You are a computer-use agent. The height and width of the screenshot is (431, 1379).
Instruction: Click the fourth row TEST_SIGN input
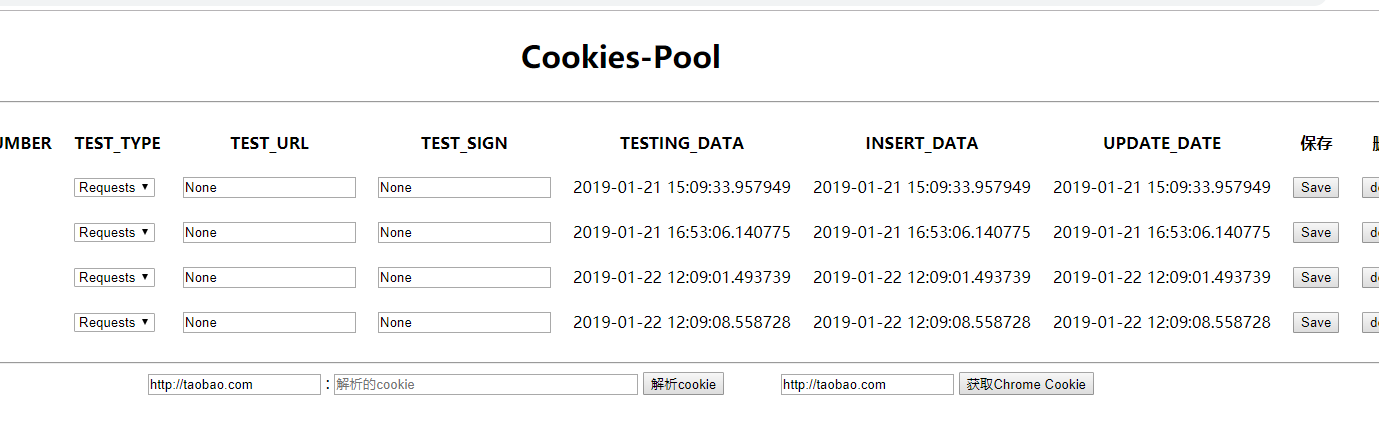click(464, 323)
